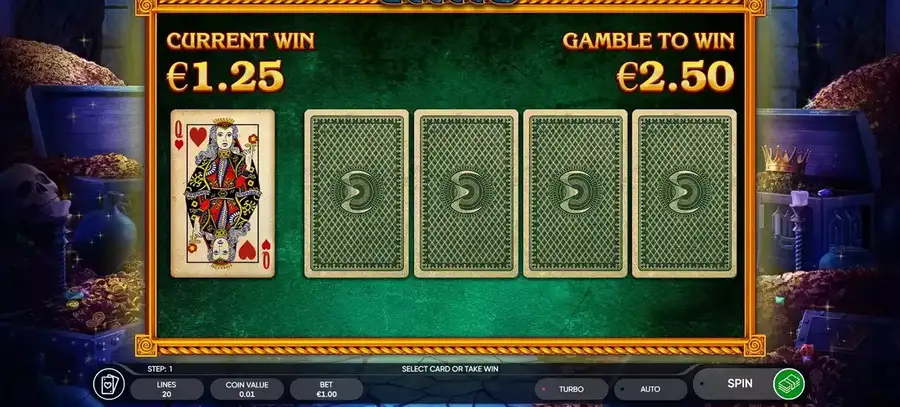
Task: Click the red dot beside Turbo
Action: (x=543, y=389)
